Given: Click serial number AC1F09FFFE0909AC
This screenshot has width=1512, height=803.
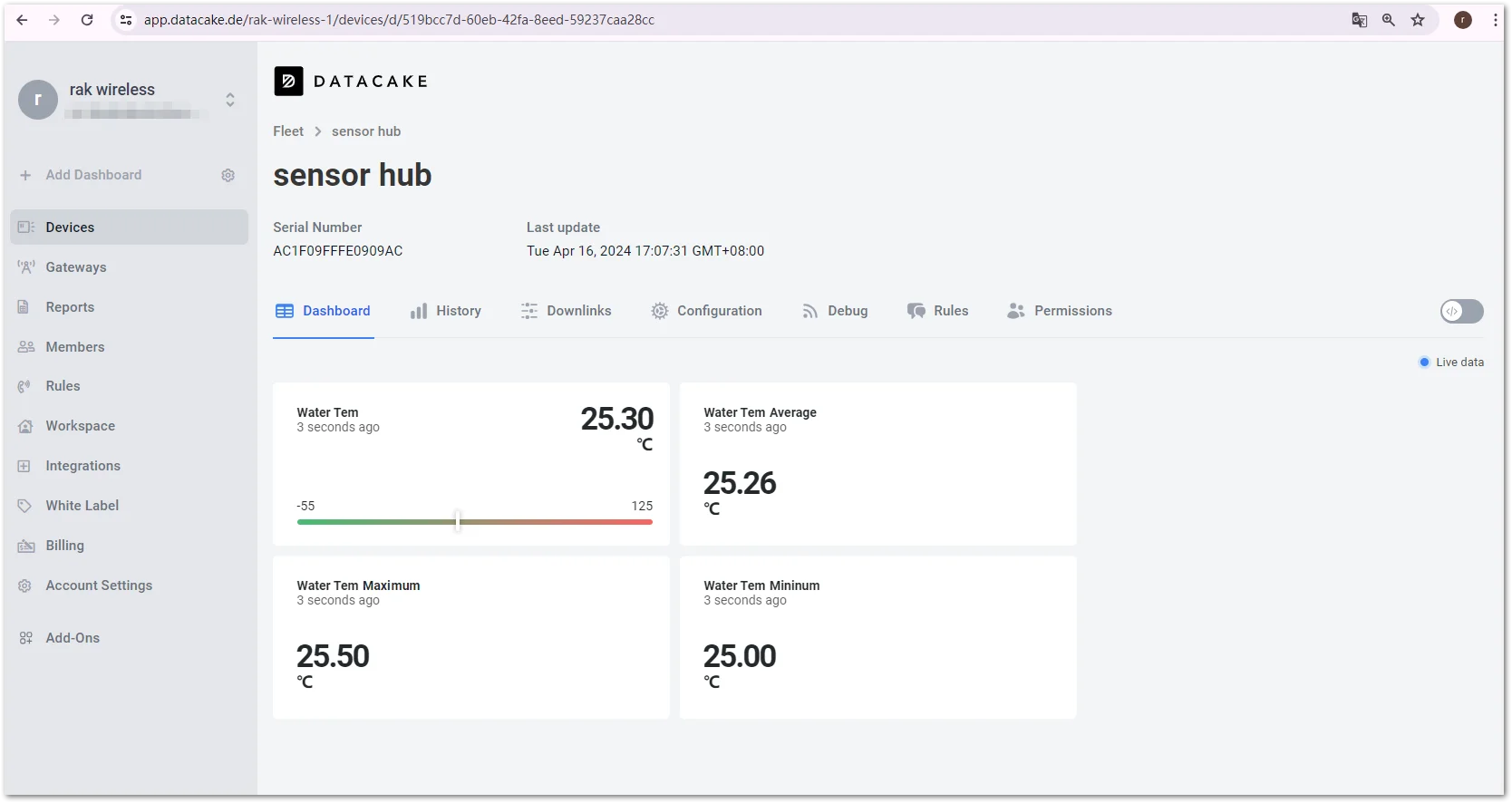Looking at the screenshot, I should (338, 251).
